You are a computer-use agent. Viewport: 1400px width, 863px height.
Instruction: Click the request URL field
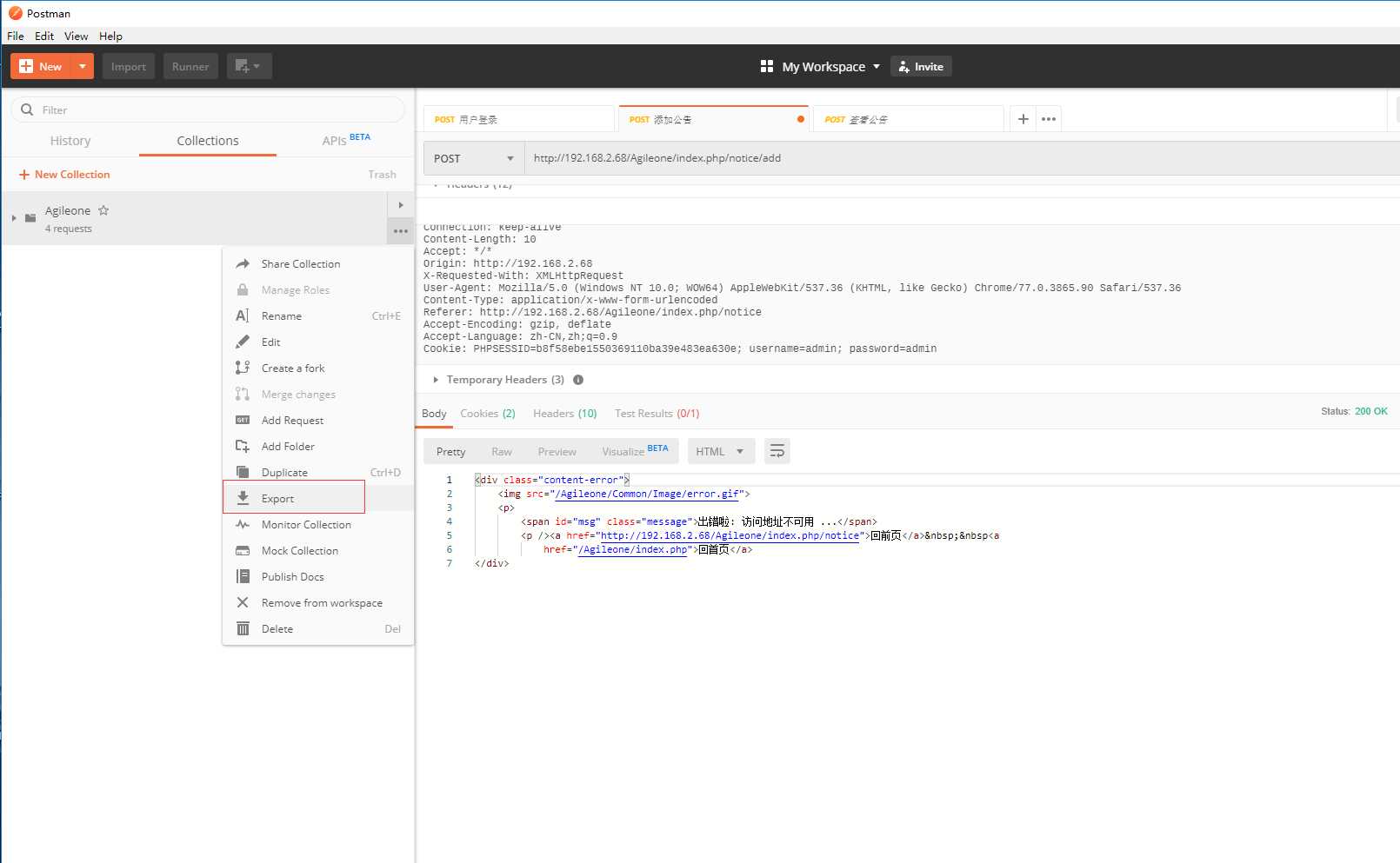tap(961, 158)
